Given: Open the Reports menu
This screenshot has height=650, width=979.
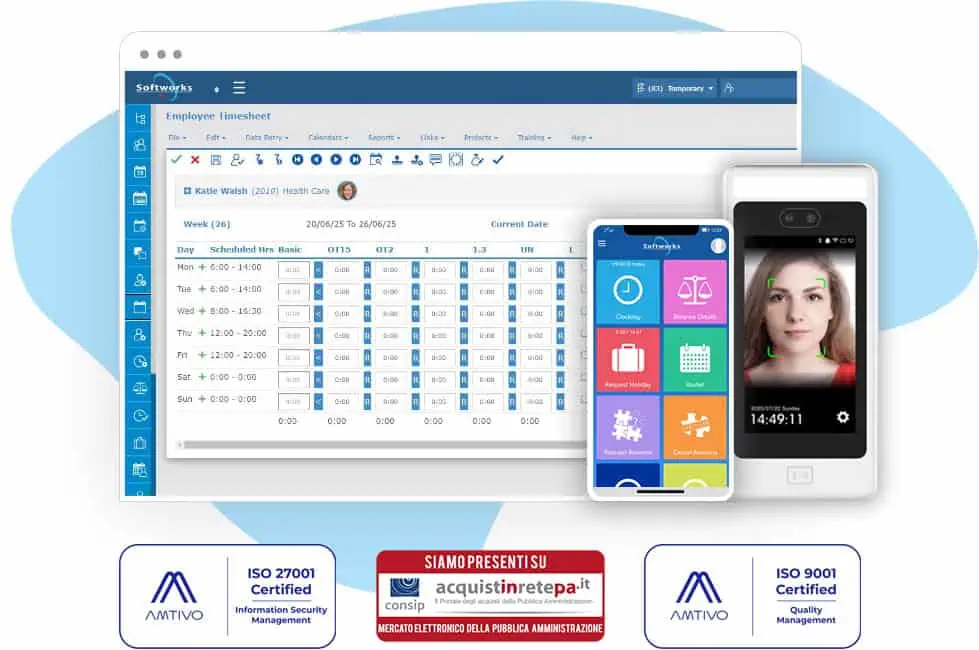Looking at the screenshot, I should tap(384, 137).
